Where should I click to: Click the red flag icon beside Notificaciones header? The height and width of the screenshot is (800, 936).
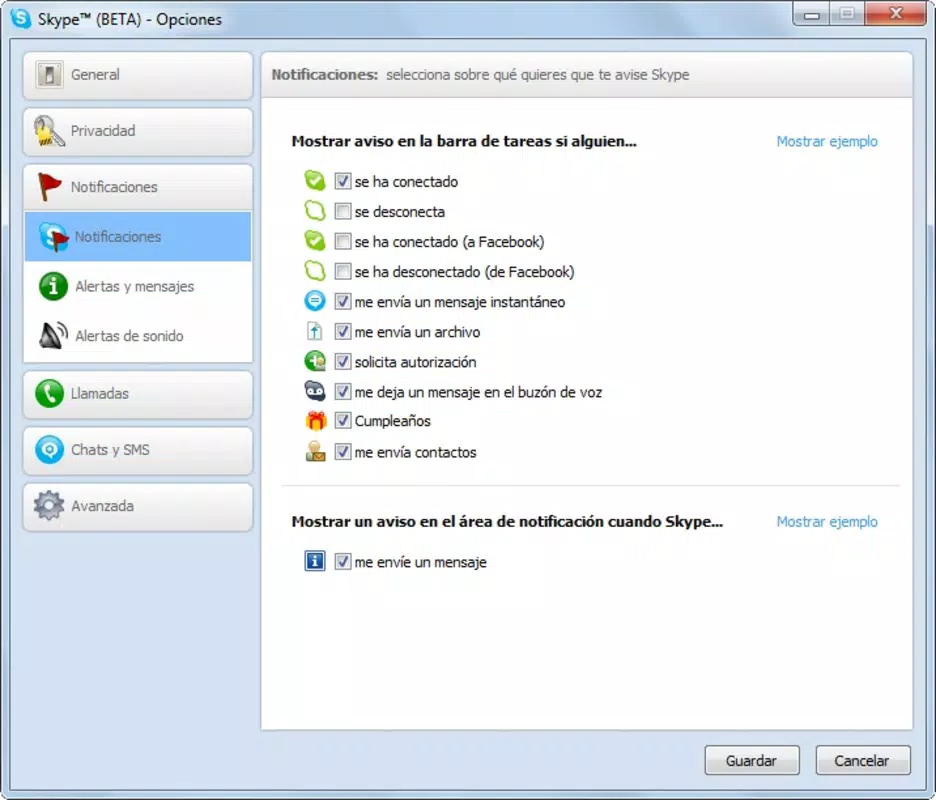49,186
